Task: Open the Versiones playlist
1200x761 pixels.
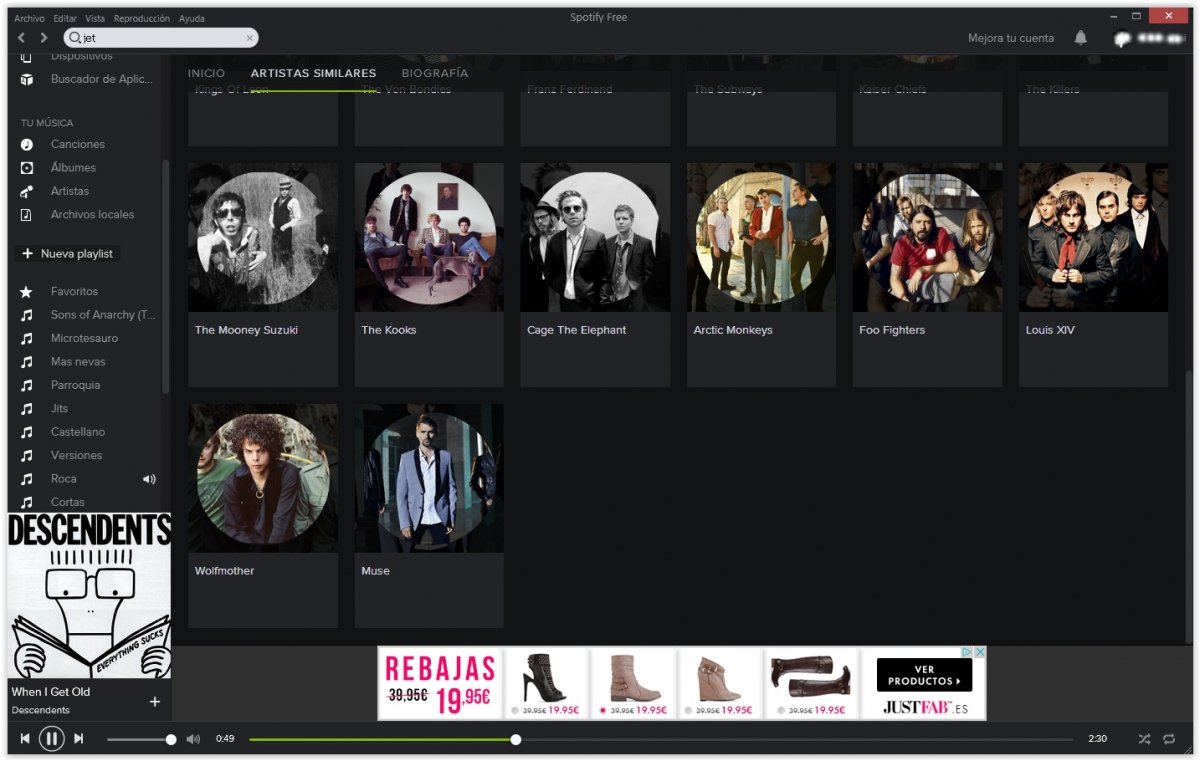Action: click(x=76, y=455)
